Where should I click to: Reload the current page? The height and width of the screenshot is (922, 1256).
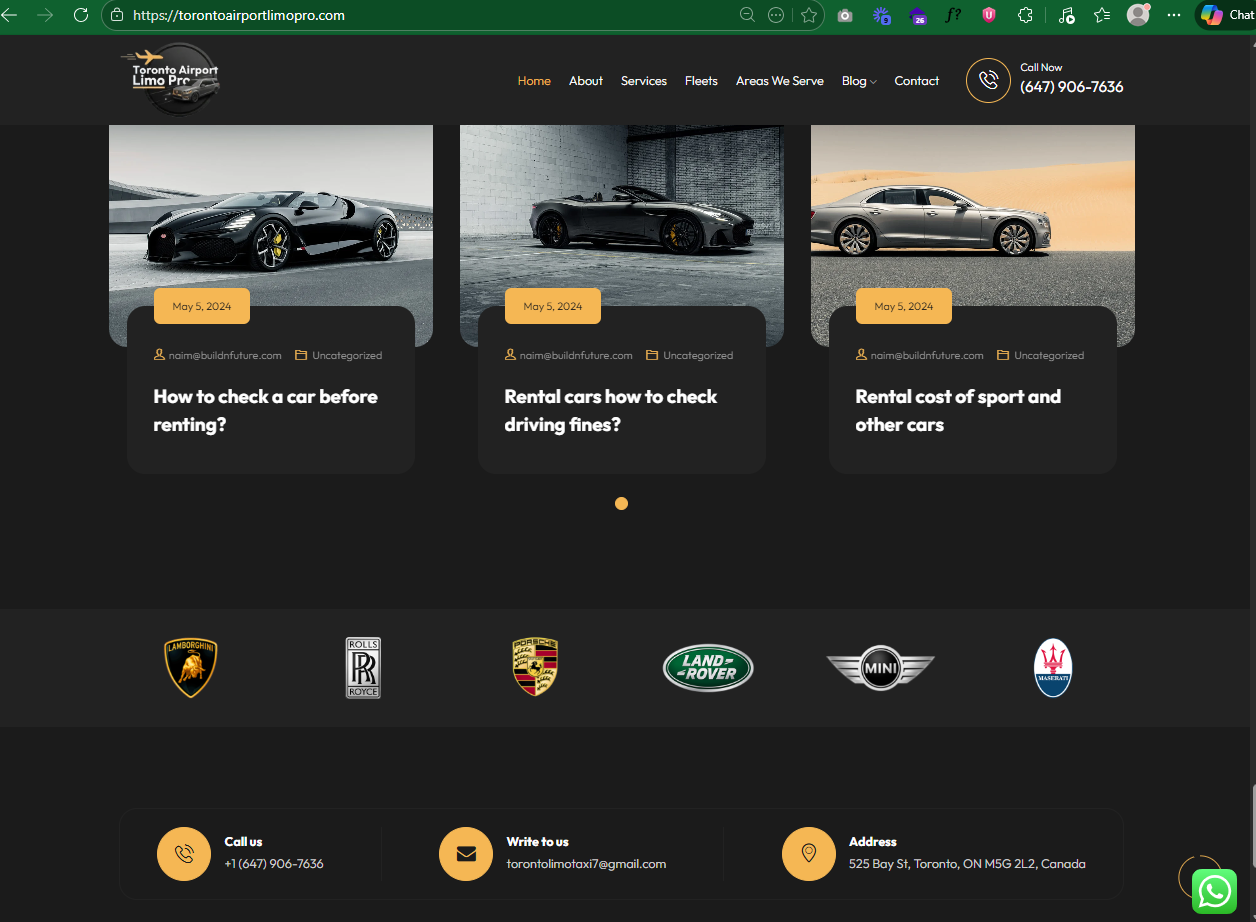pos(81,15)
